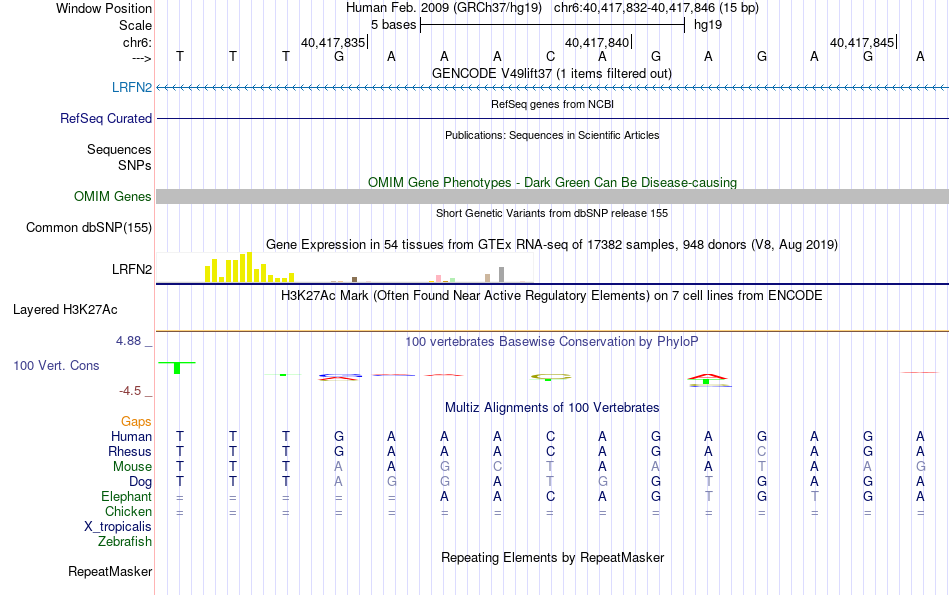Viewport: 950px width, 595px height.
Task: Click the Rhesus species row label
Action: [130, 451]
